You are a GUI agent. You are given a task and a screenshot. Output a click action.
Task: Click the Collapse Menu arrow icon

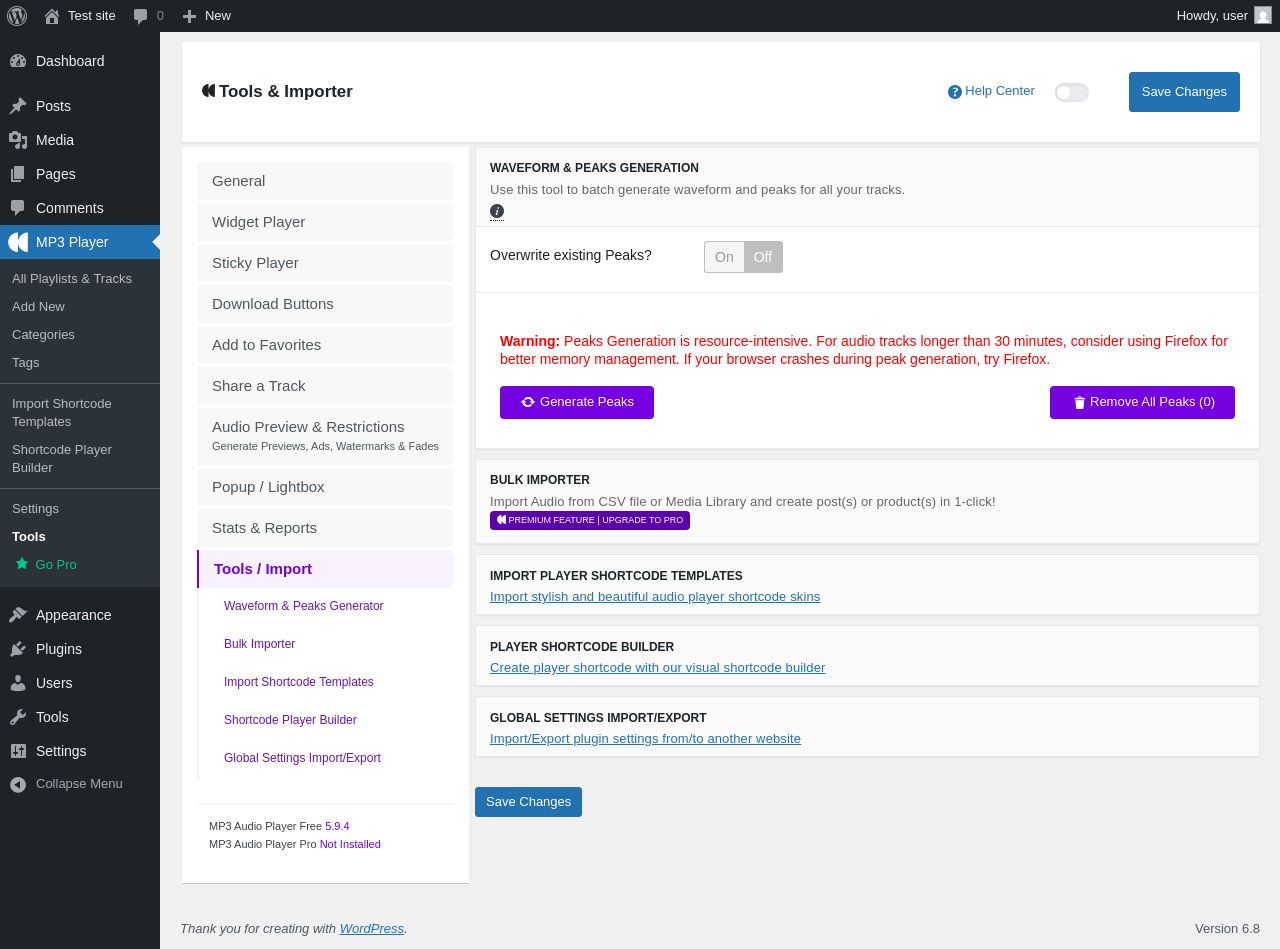(18, 785)
